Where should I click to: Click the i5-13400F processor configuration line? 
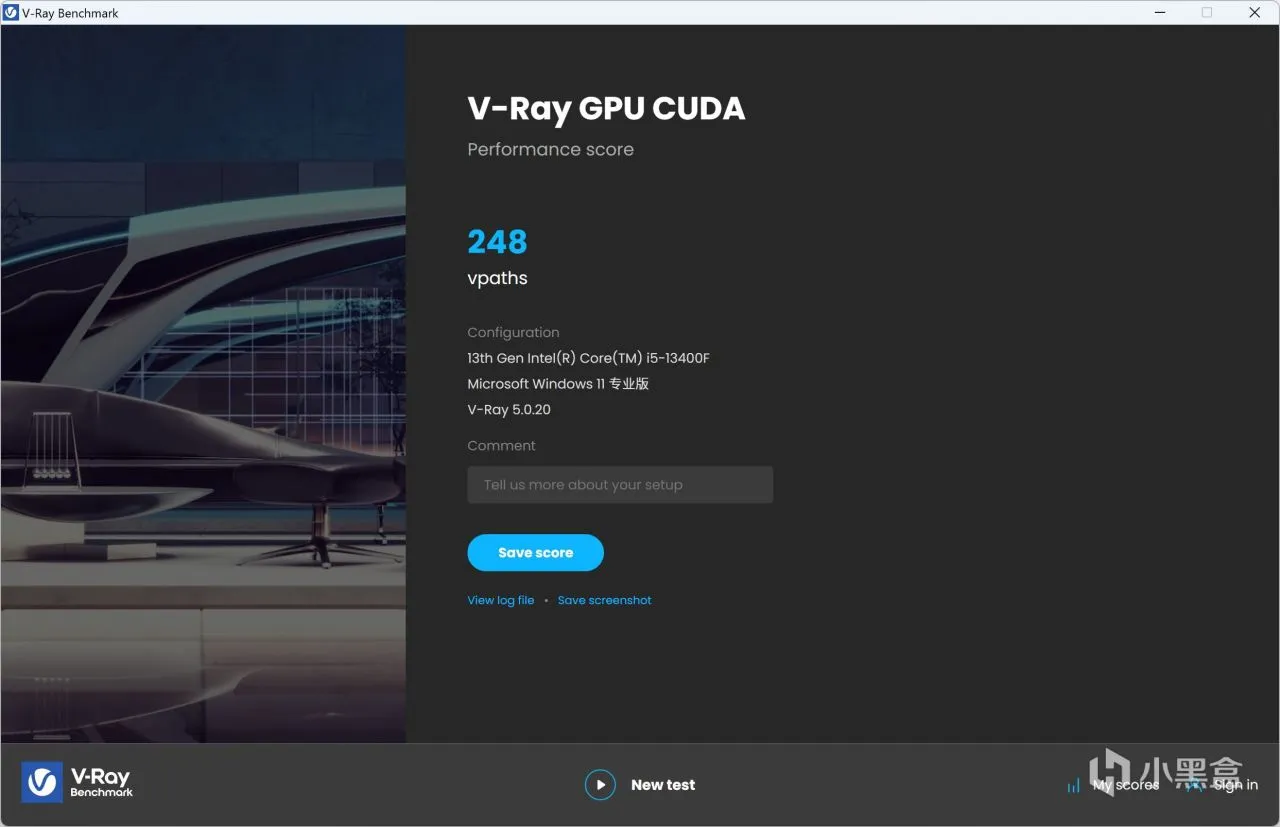coord(588,358)
